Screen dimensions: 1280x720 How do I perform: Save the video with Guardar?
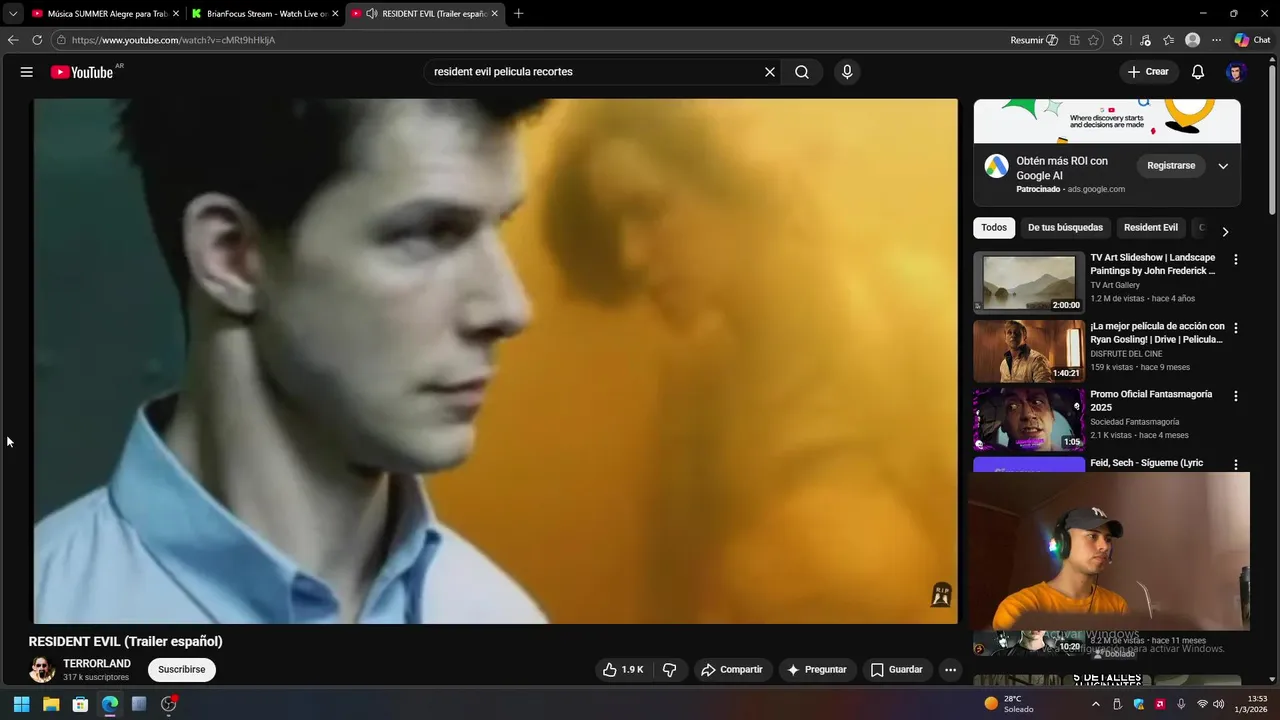click(896, 670)
